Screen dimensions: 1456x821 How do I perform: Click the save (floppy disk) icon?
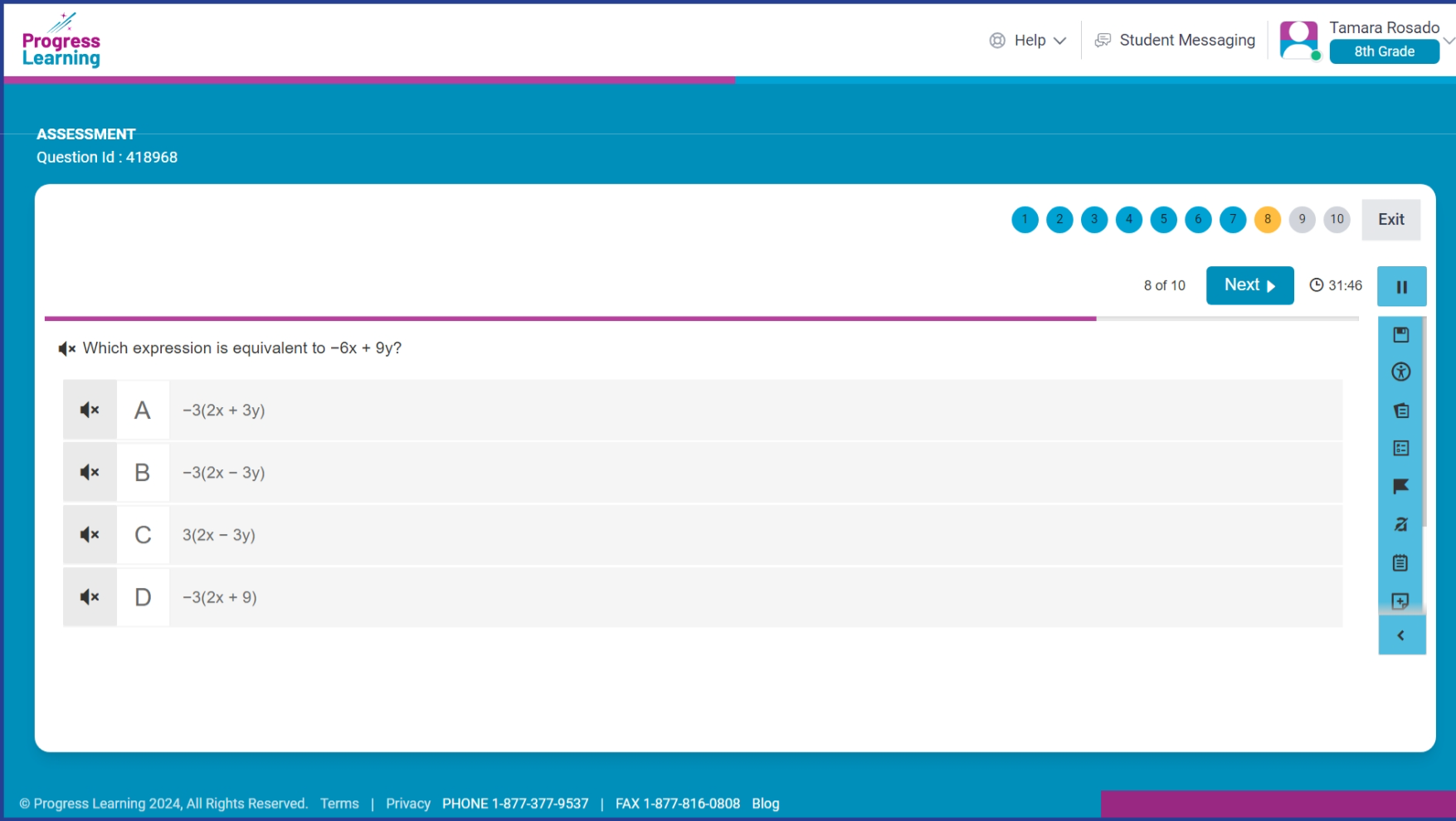(1400, 334)
